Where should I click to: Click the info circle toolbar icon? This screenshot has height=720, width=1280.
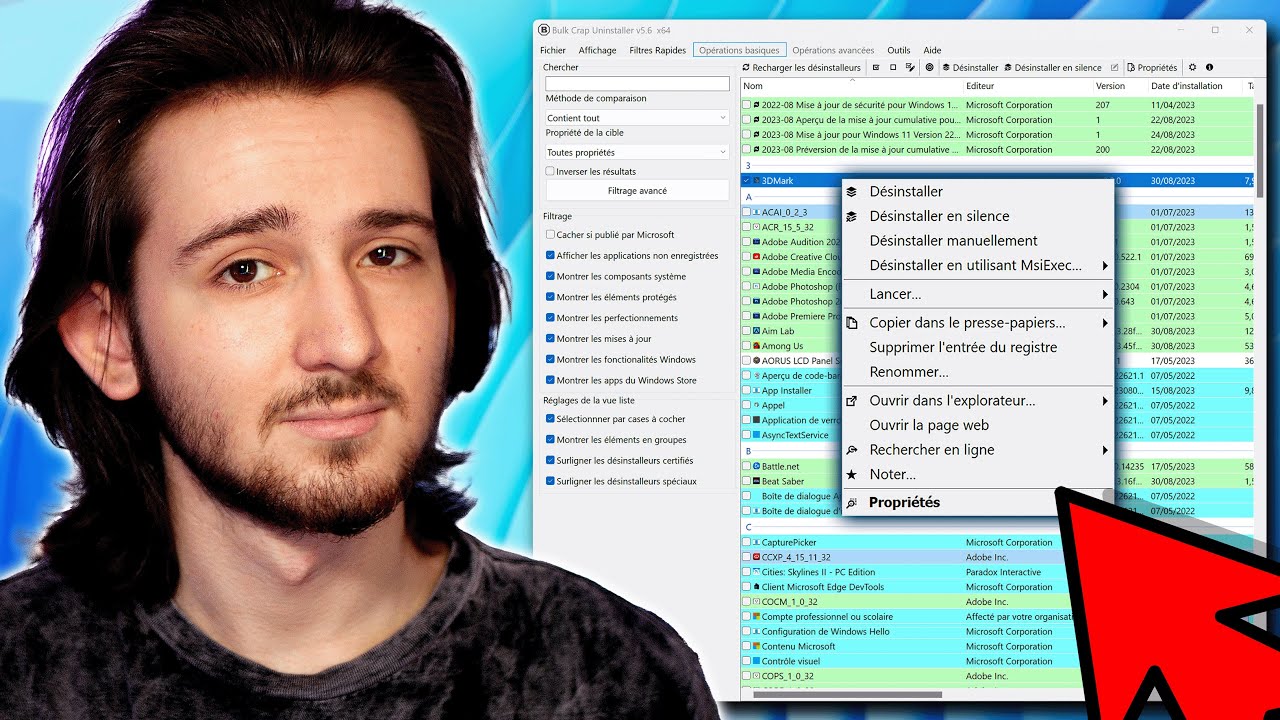coord(1209,67)
